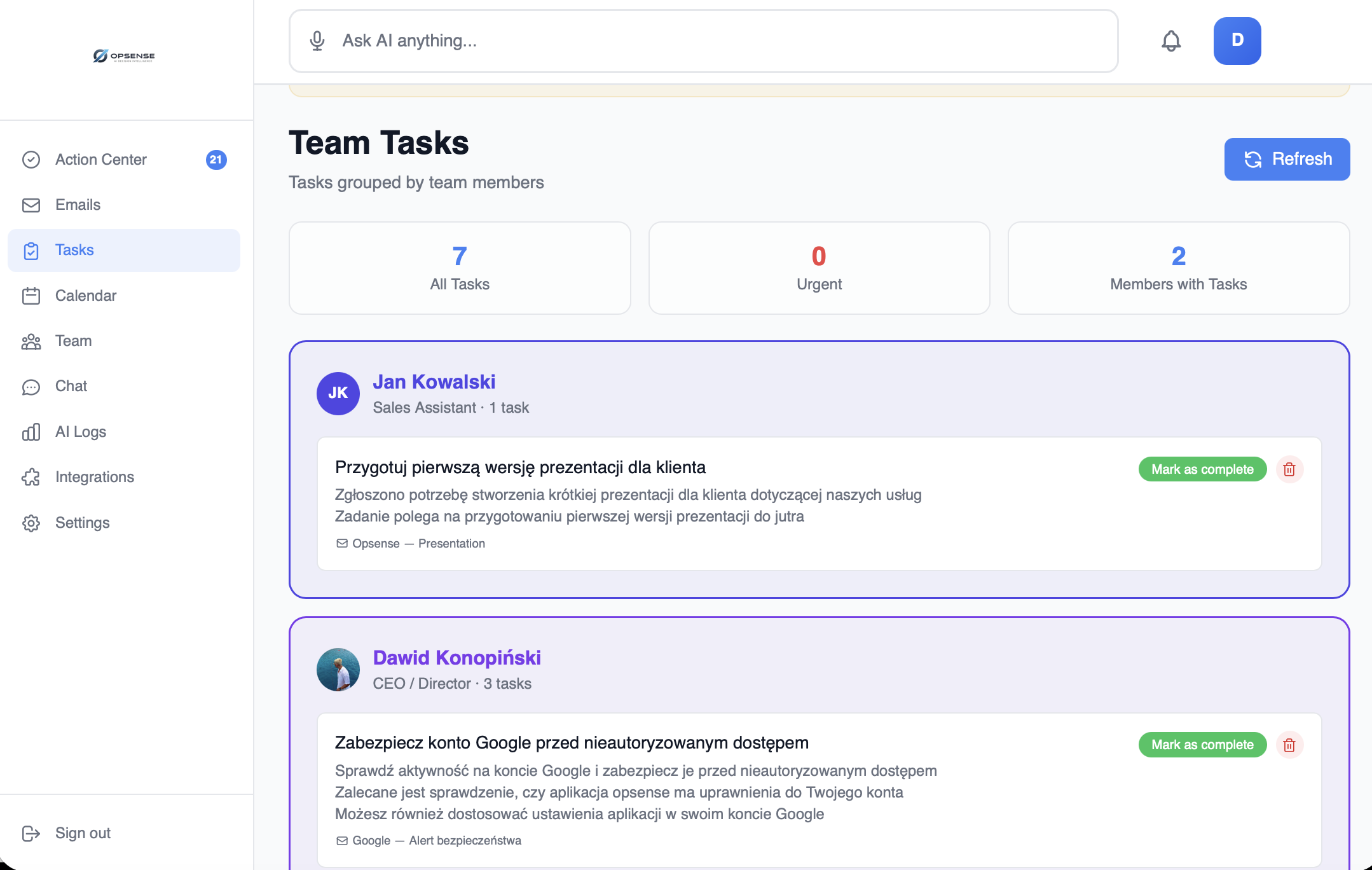Click JK avatar circle
The image size is (1372, 870).
pos(338,393)
